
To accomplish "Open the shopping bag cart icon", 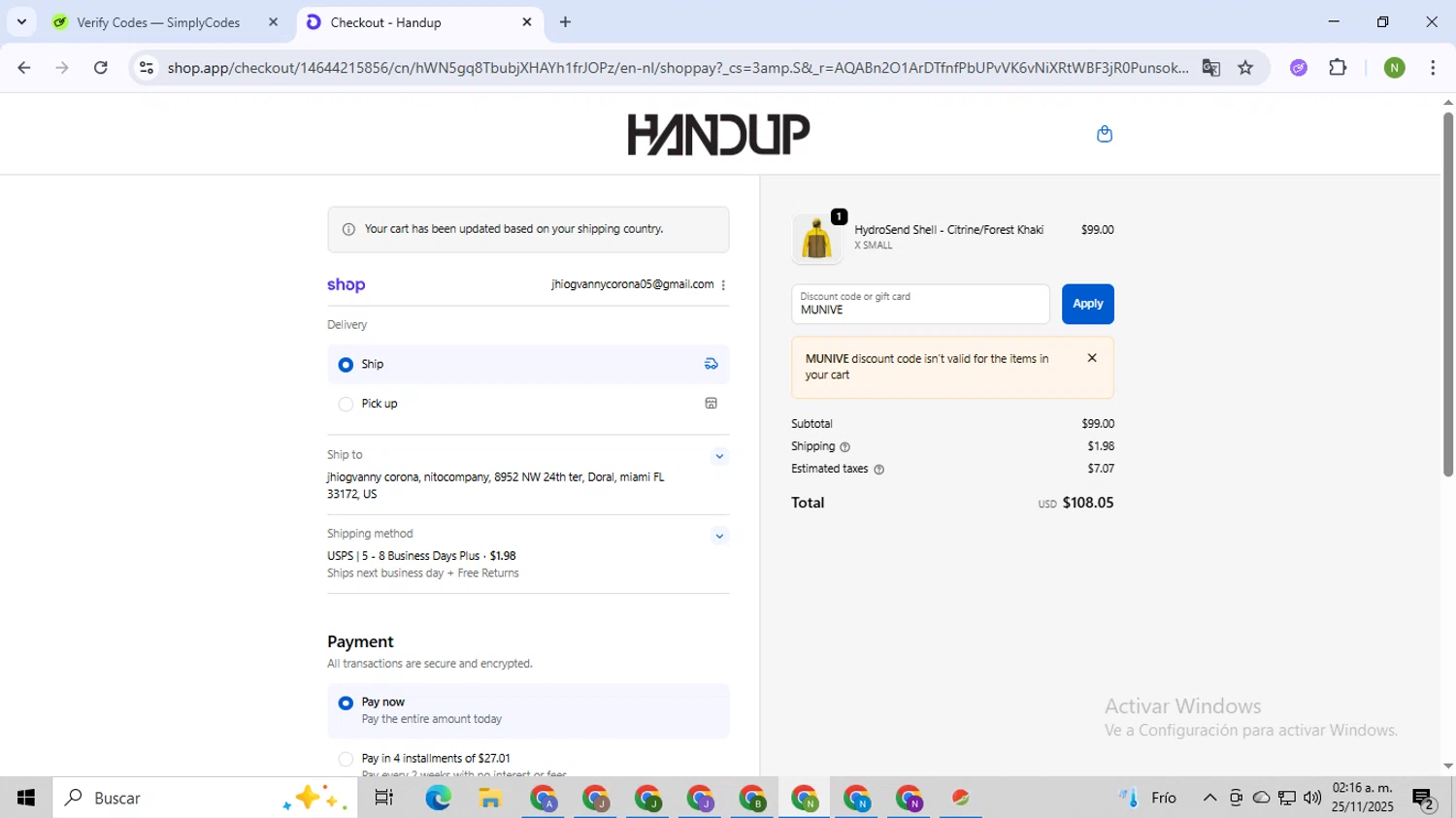I will pos(1104,134).
